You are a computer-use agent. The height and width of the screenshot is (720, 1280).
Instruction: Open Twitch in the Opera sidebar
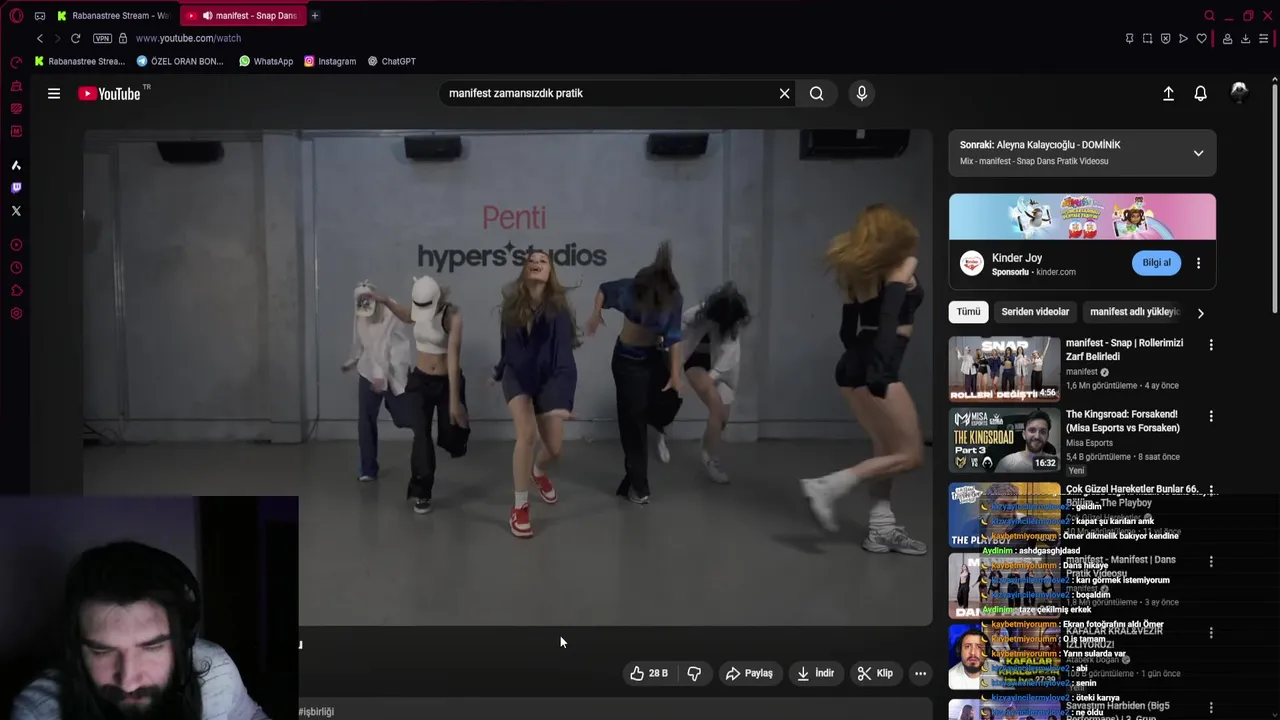16,188
